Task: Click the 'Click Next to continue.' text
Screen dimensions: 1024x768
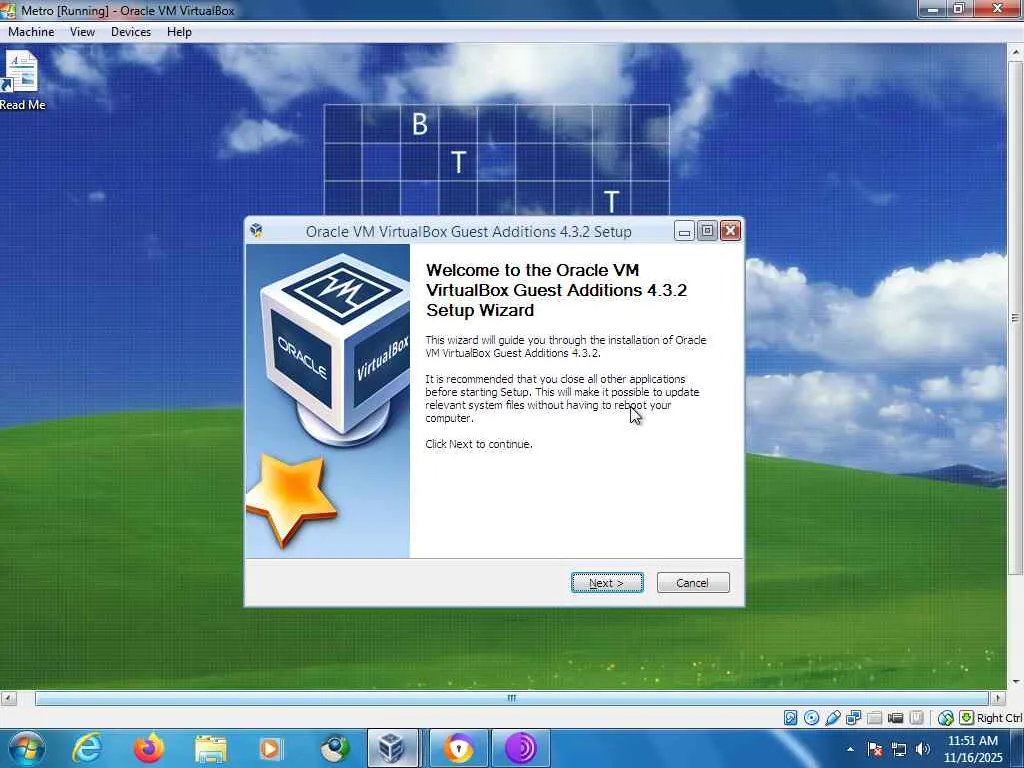Action: click(479, 444)
